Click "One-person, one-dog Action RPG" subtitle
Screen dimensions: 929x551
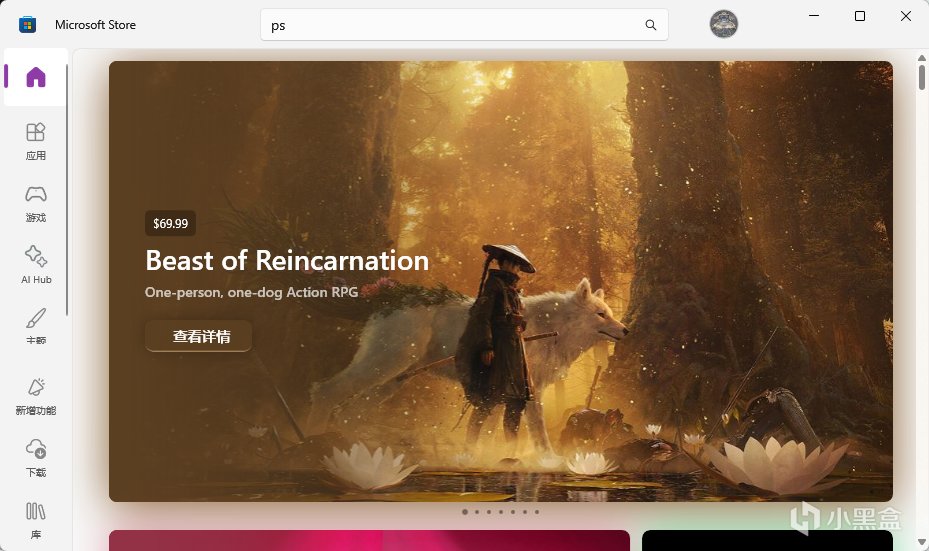click(x=252, y=292)
